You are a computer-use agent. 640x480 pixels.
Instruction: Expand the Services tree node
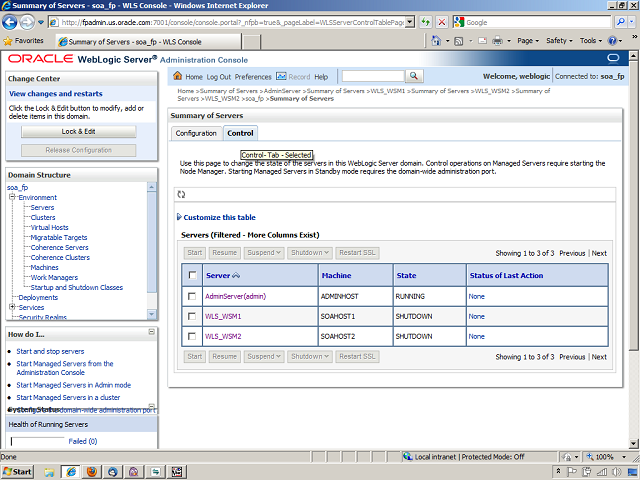tap(12, 307)
